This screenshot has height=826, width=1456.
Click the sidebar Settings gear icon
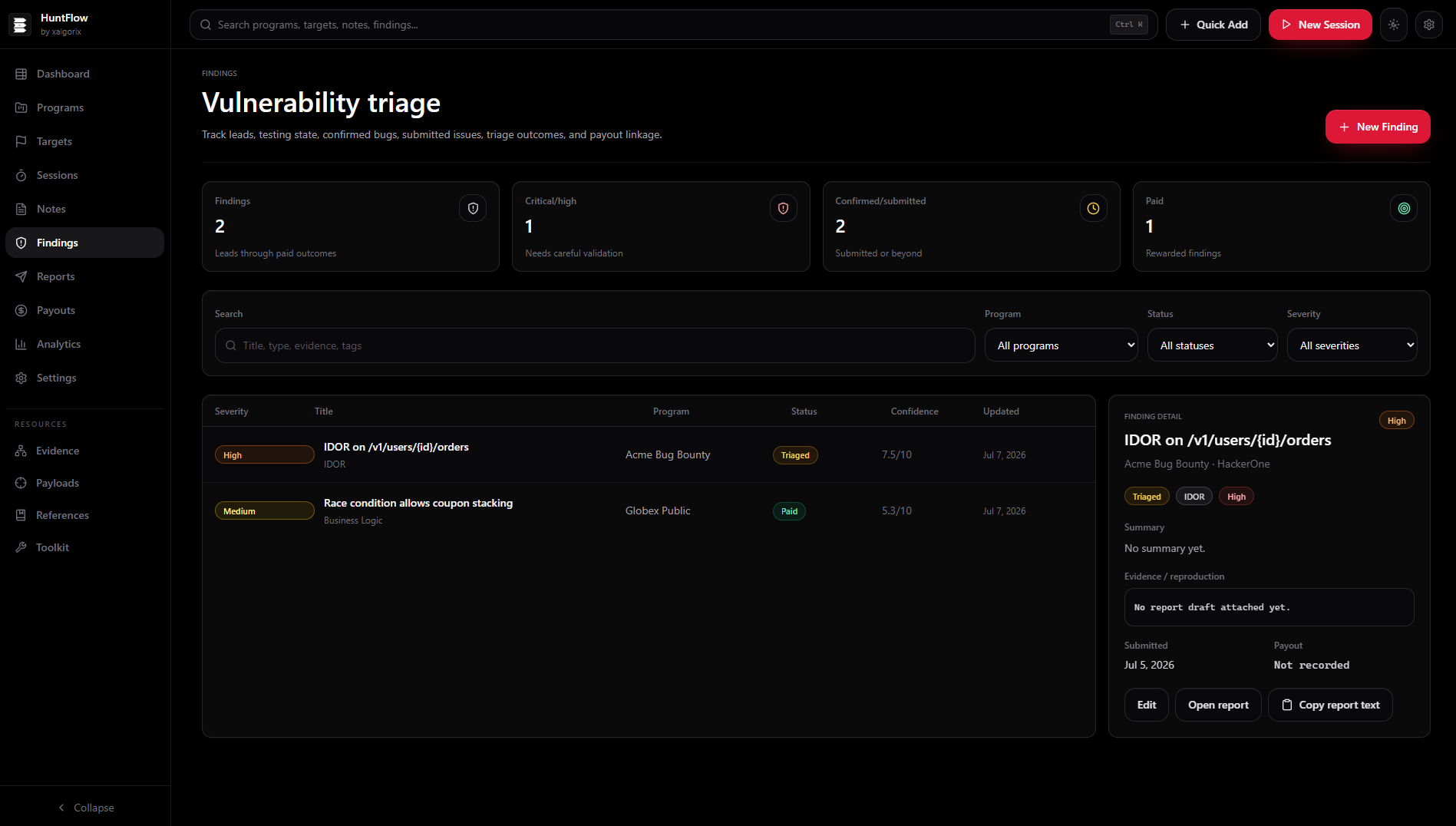tap(21, 378)
